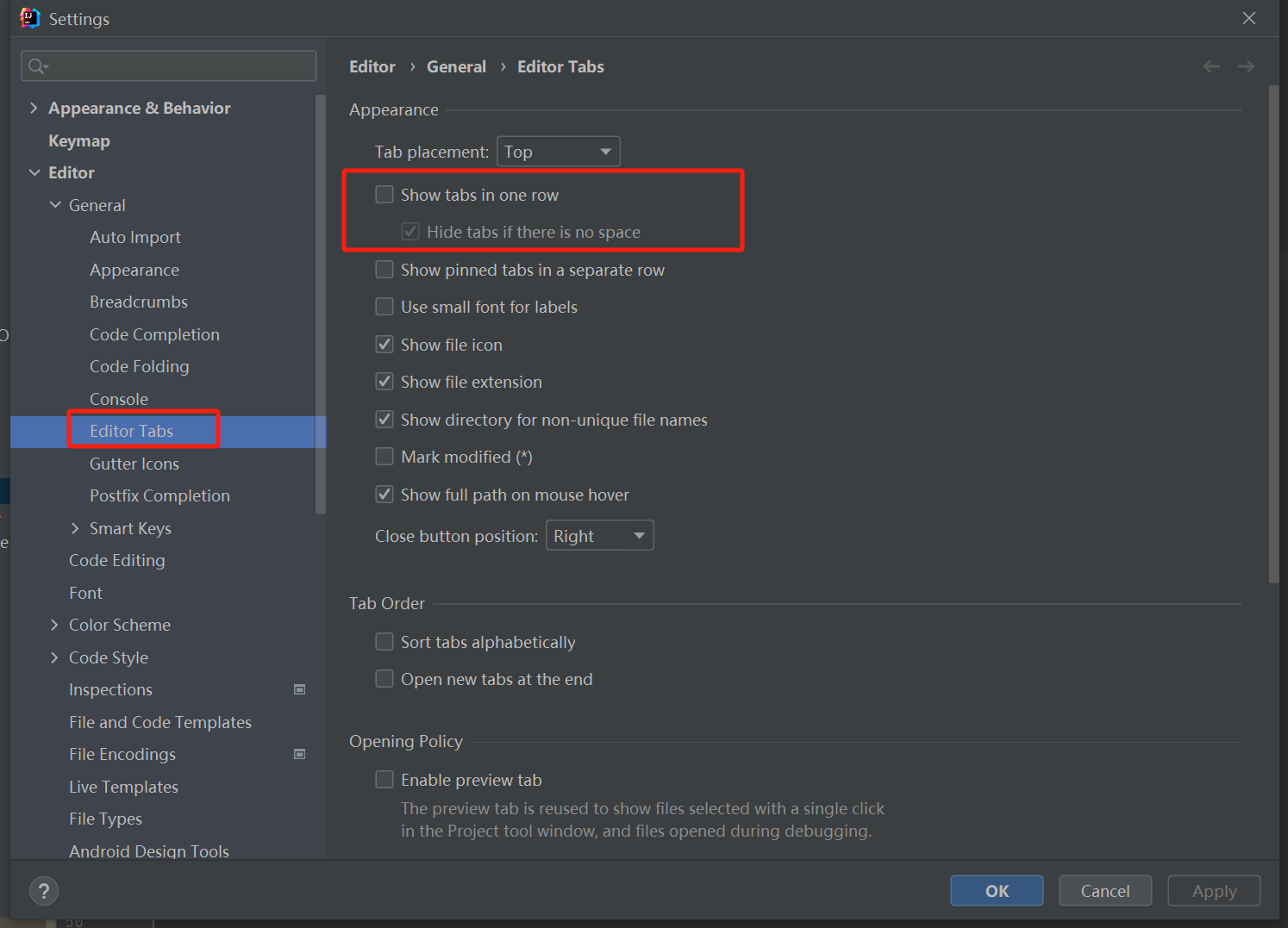Select Font settings page
Viewport: 1288px width, 928px height.
tap(85, 593)
